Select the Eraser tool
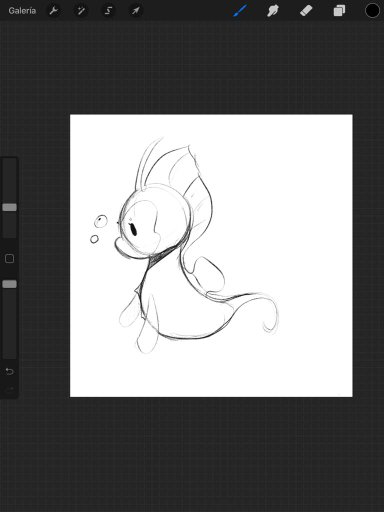This screenshot has width=384, height=512. click(306, 11)
